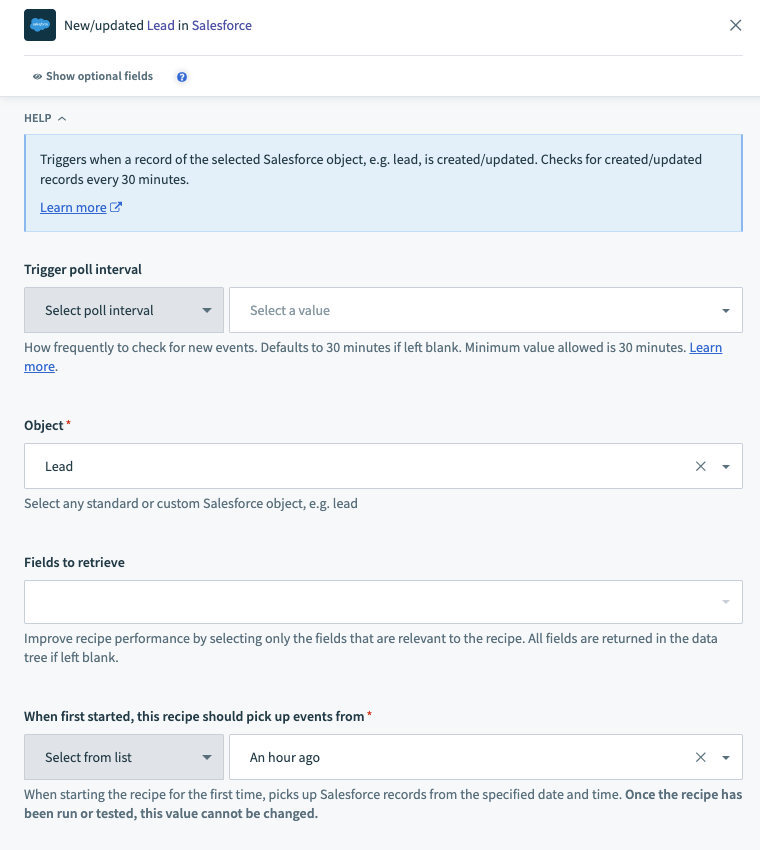This screenshot has width=760, height=850.
Task: Click the Salesforce link in the header
Action: pyautogui.click(x=221, y=26)
